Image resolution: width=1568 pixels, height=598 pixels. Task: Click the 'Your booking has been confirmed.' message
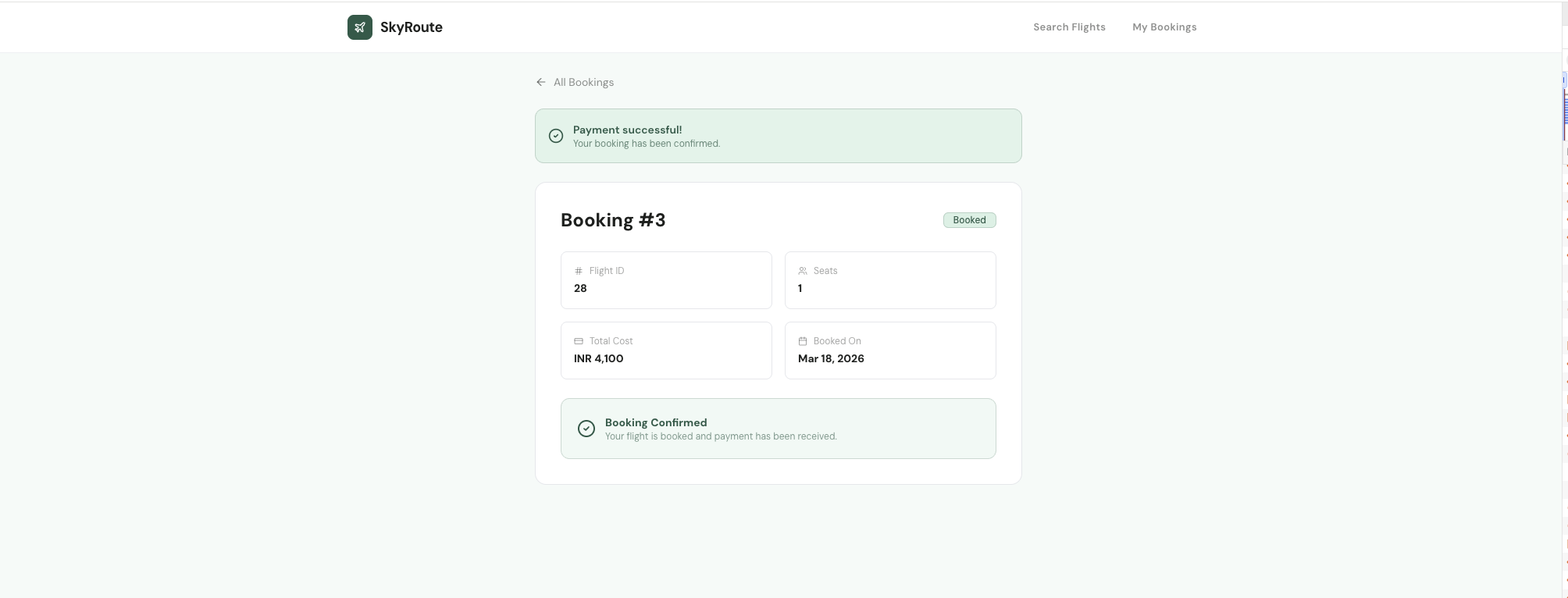647,144
